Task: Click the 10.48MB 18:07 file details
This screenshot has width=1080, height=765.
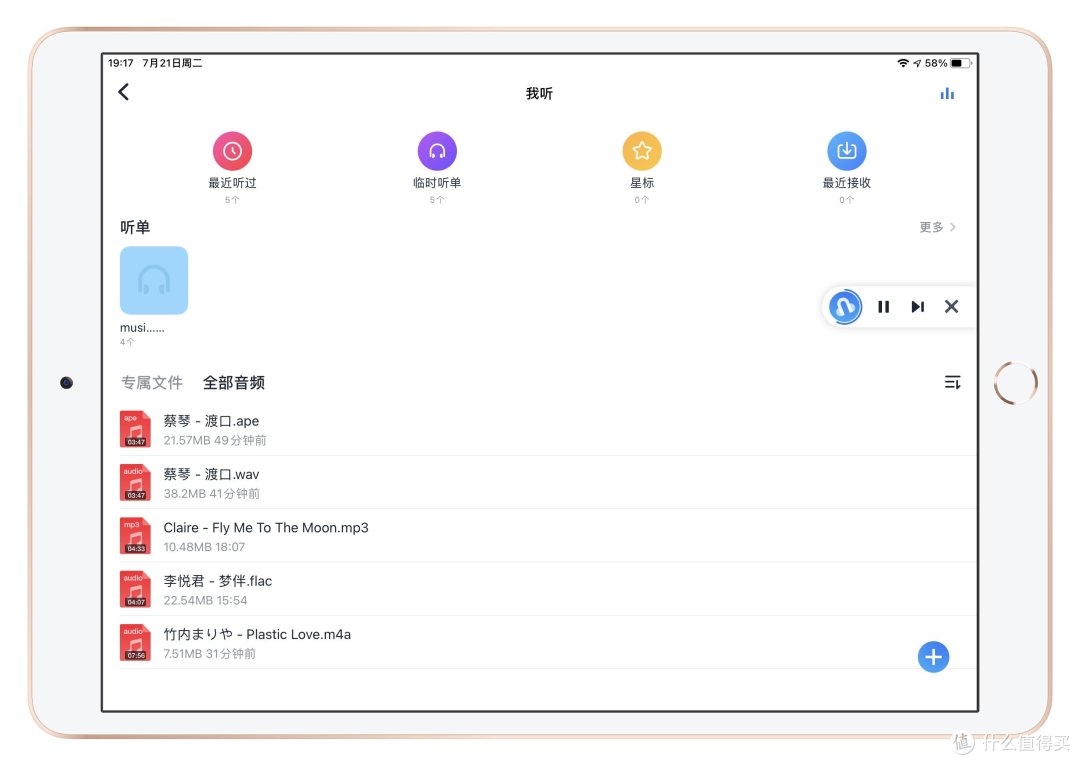Action: tap(204, 547)
